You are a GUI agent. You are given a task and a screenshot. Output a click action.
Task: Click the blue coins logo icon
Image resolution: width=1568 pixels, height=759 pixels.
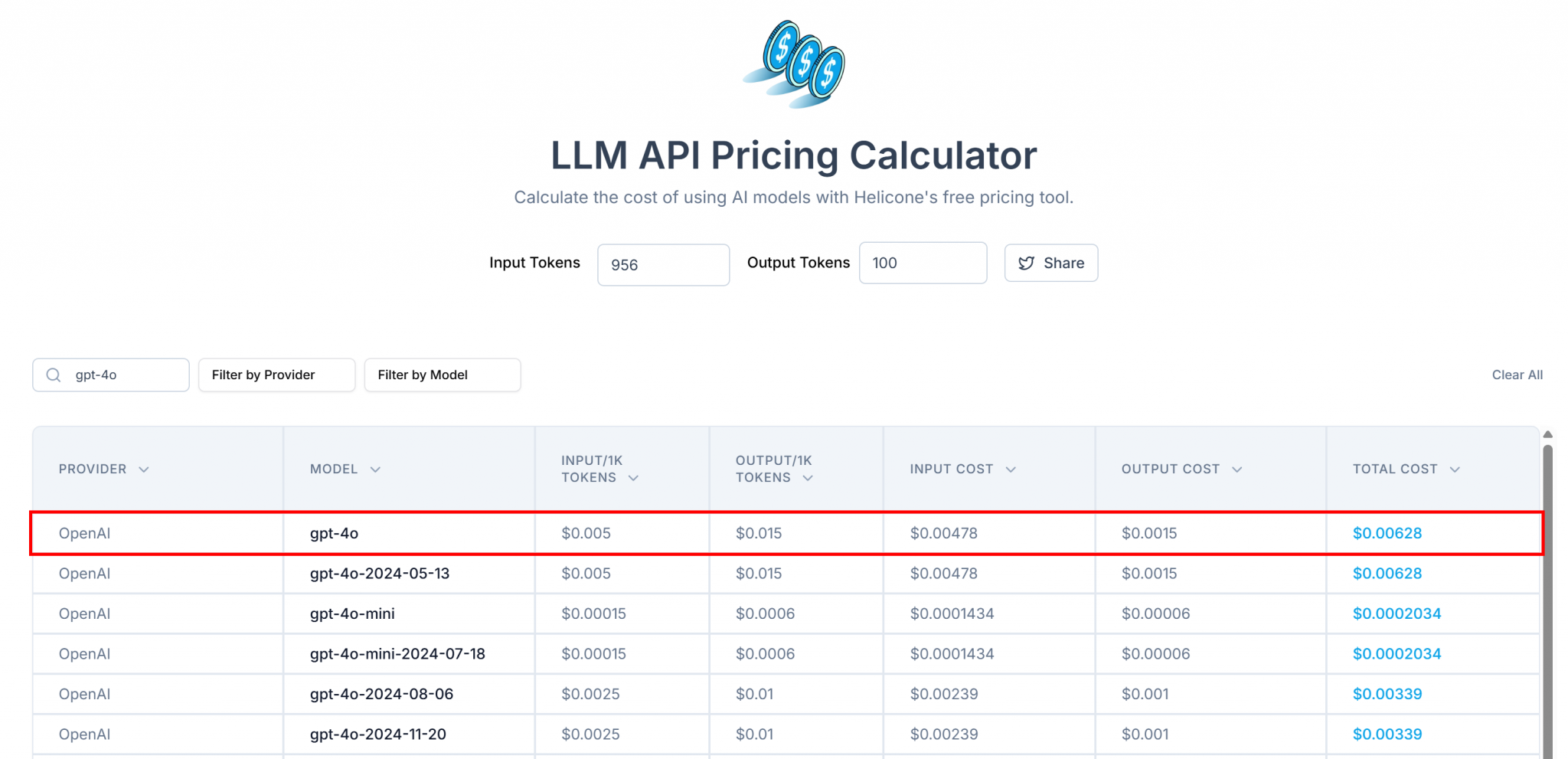click(795, 64)
